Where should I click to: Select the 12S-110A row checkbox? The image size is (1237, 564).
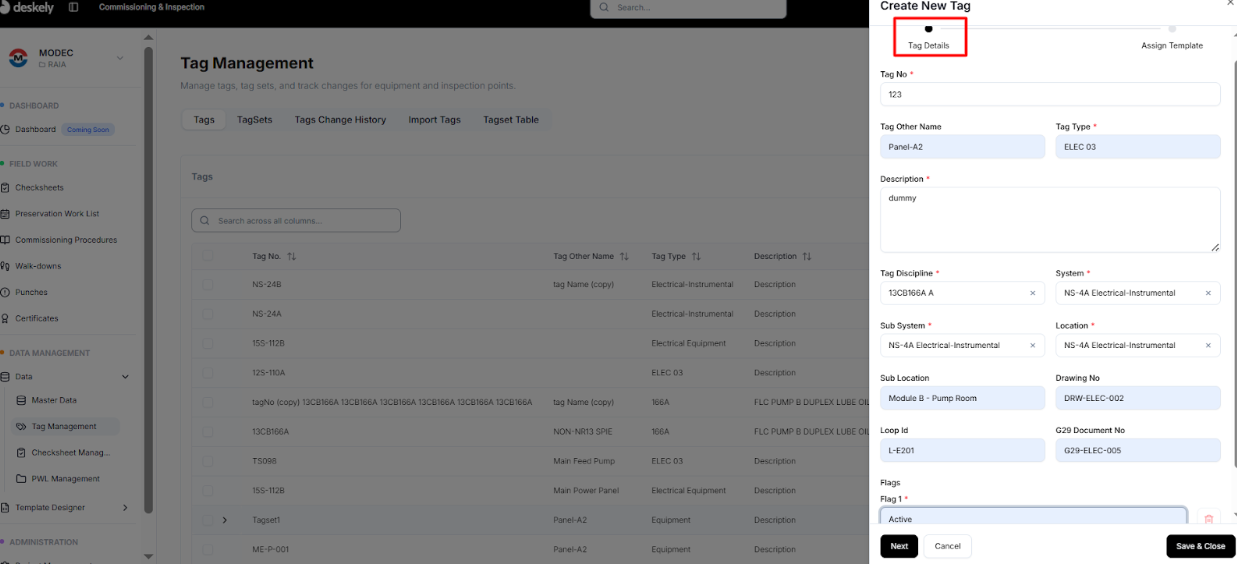[x=208, y=372]
